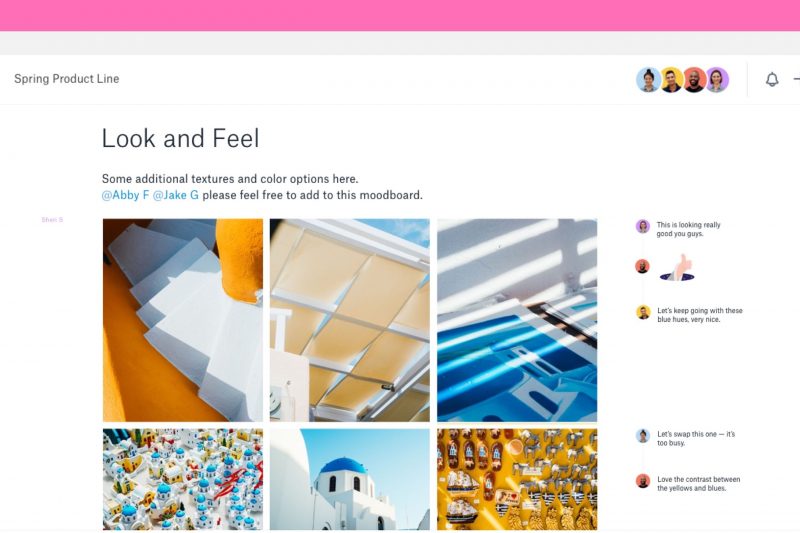Select the miniature houses souvenir image
The image size is (800, 533).
(183, 479)
